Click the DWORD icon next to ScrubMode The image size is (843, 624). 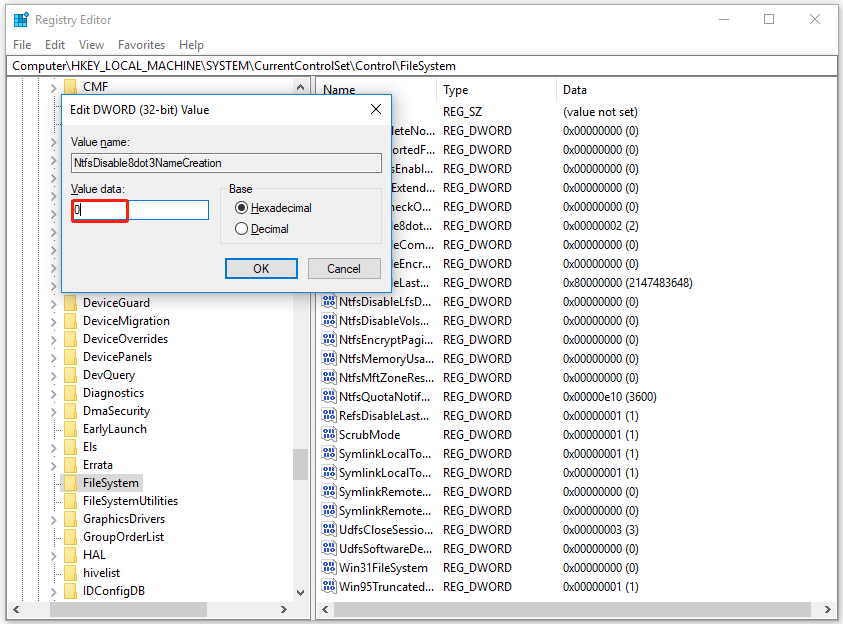pos(329,435)
